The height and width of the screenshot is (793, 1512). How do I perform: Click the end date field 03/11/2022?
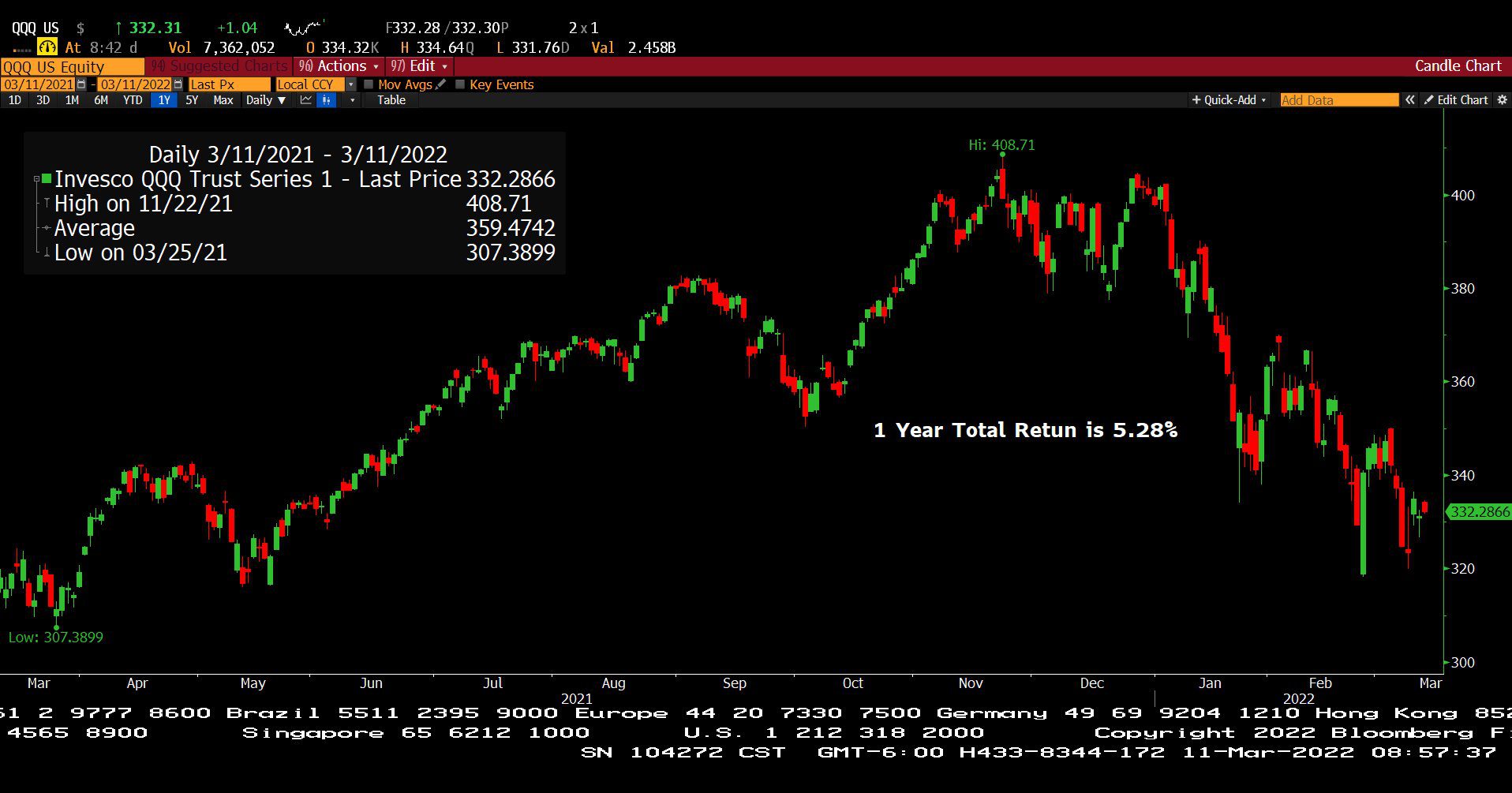tap(135, 84)
